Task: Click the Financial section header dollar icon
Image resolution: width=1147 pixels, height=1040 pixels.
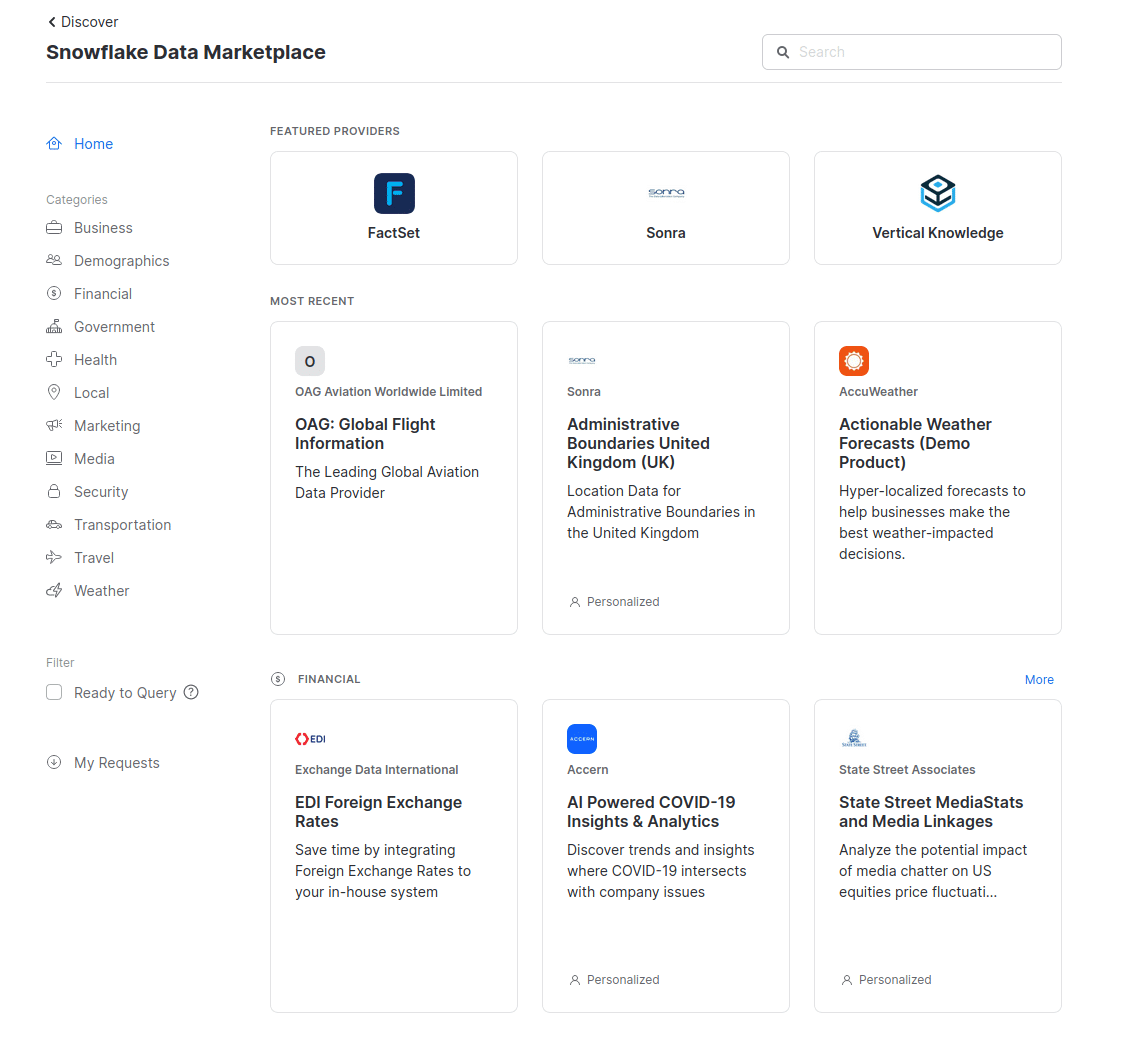Action: tap(278, 679)
